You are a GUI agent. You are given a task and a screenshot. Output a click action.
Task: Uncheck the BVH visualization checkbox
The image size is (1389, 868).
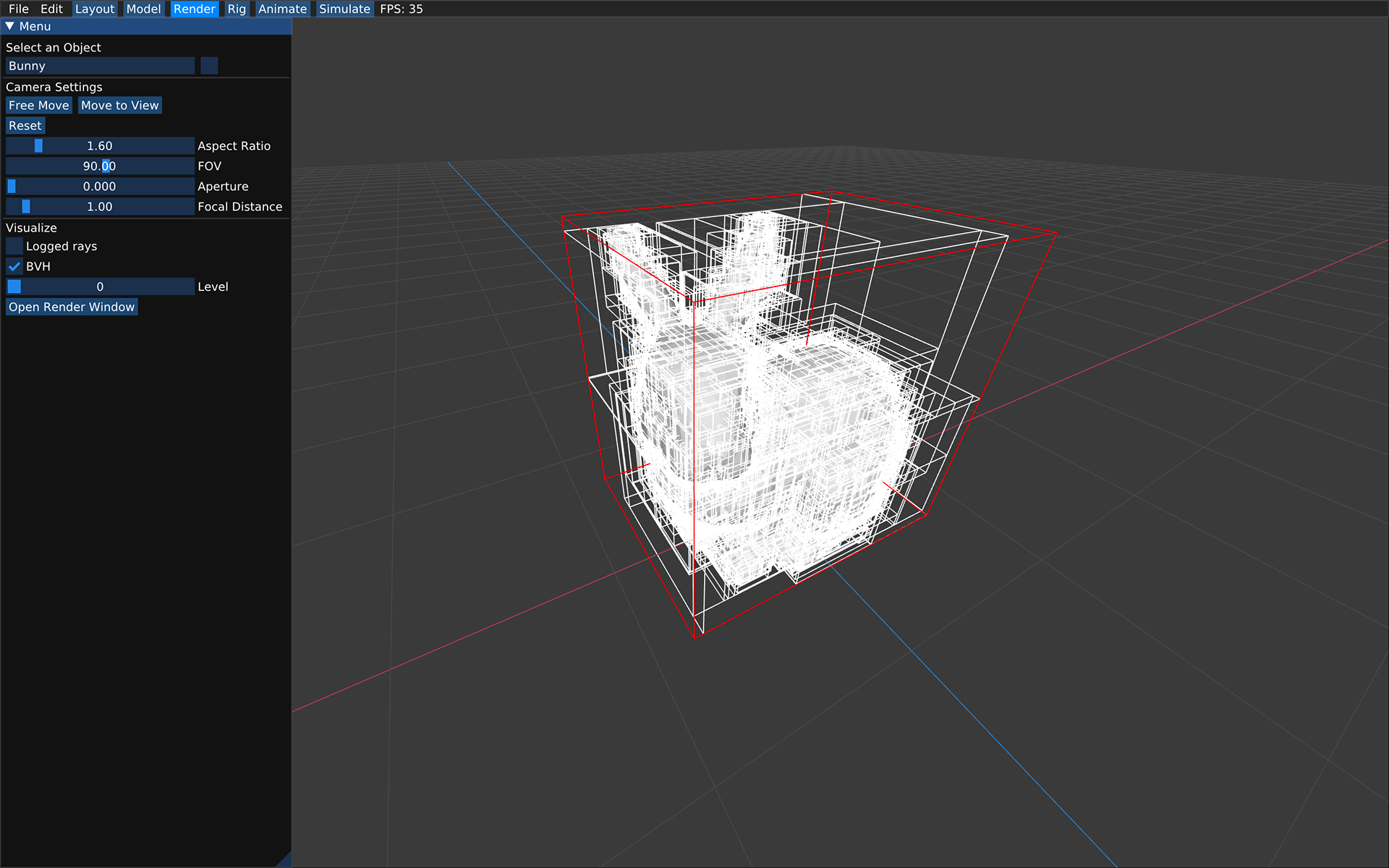[x=14, y=267]
